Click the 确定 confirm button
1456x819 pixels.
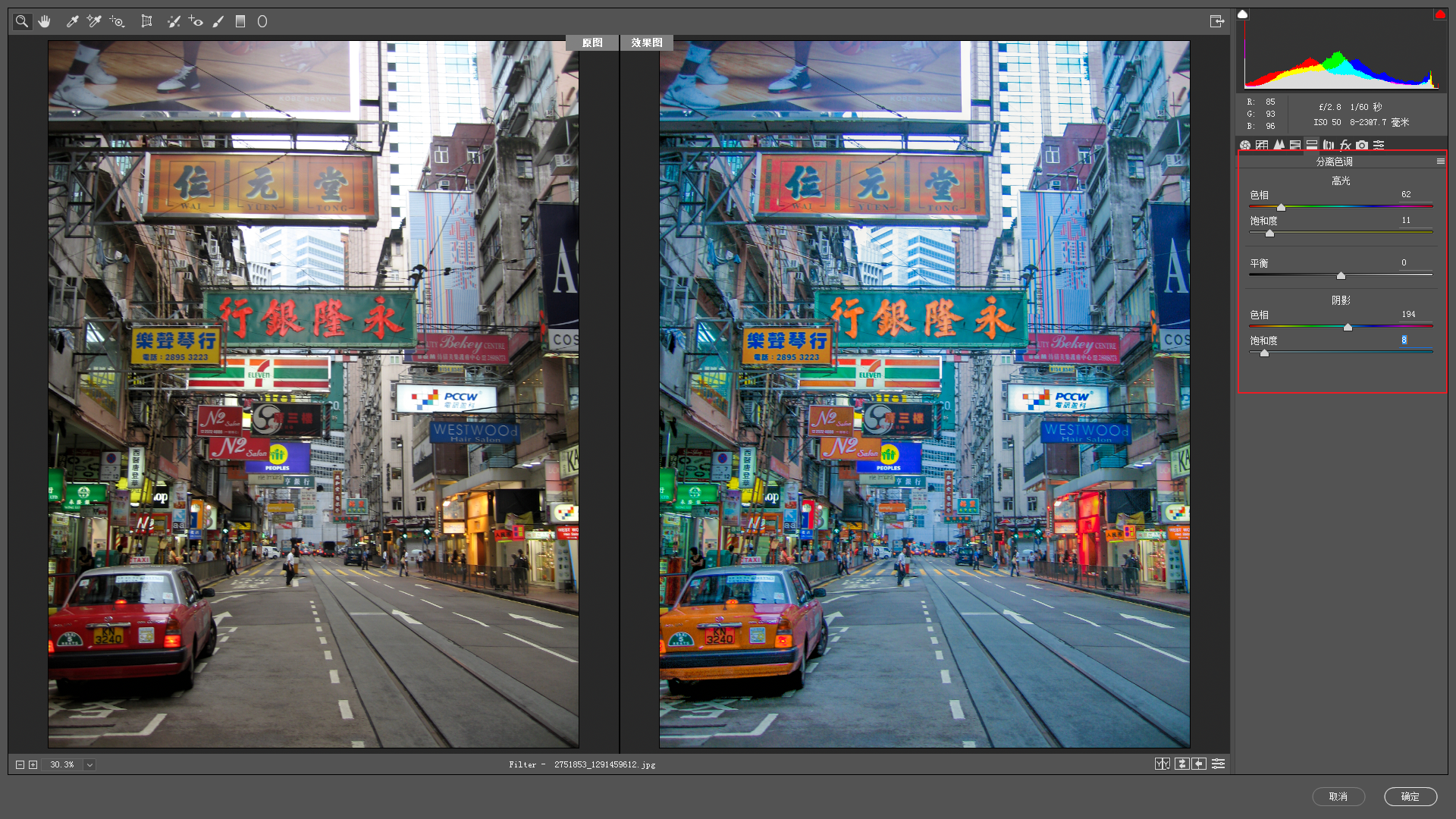coord(1410,796)
